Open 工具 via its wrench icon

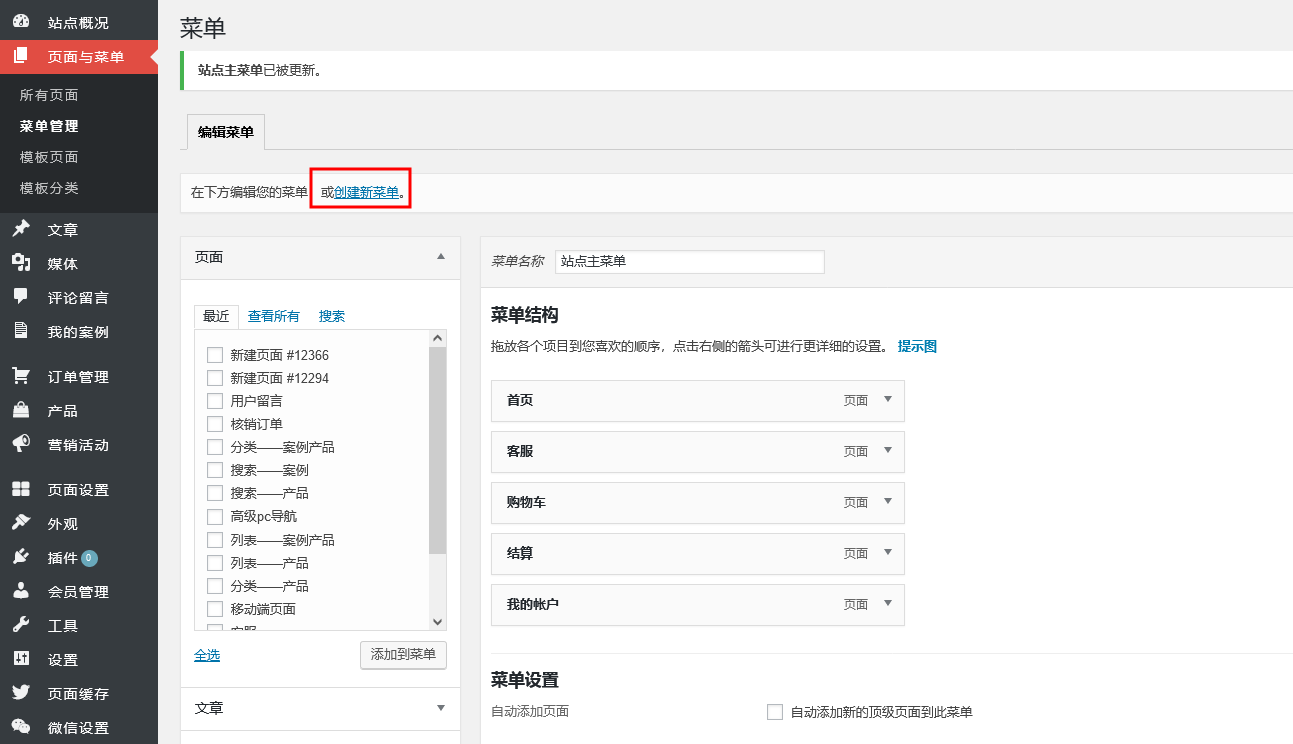click(21, 625)
